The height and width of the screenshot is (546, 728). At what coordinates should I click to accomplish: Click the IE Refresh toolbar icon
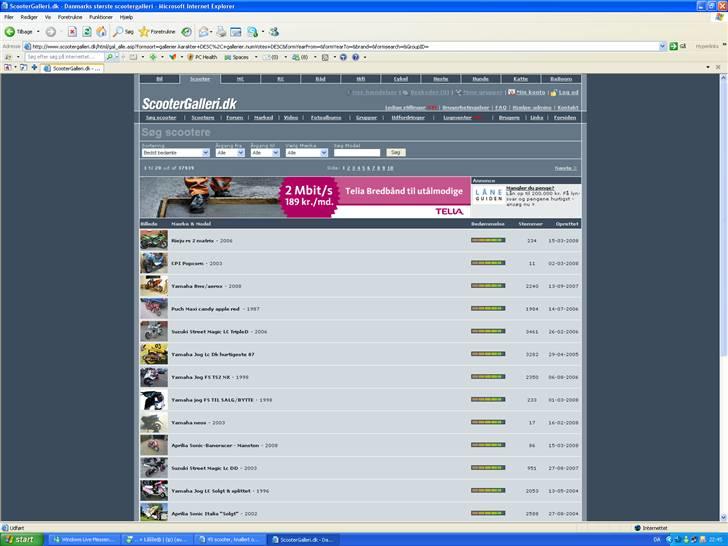87,32
